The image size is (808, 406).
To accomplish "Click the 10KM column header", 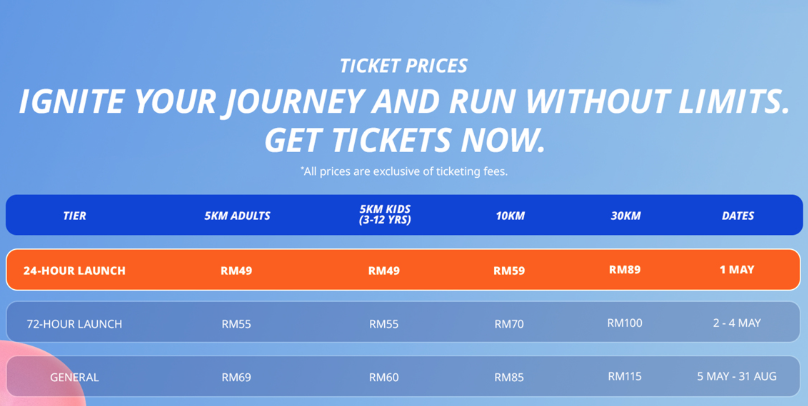I will tap(510, 216).
